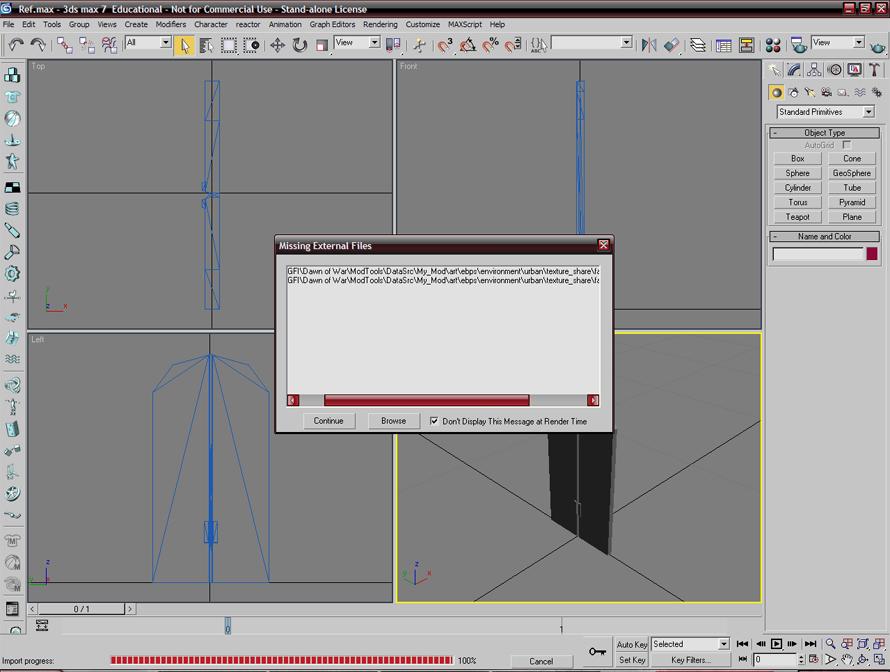890x672 pixels.
Task: Switch to the Utilities hammer tab
Action: pyautogui.click(x=874, y=70)
